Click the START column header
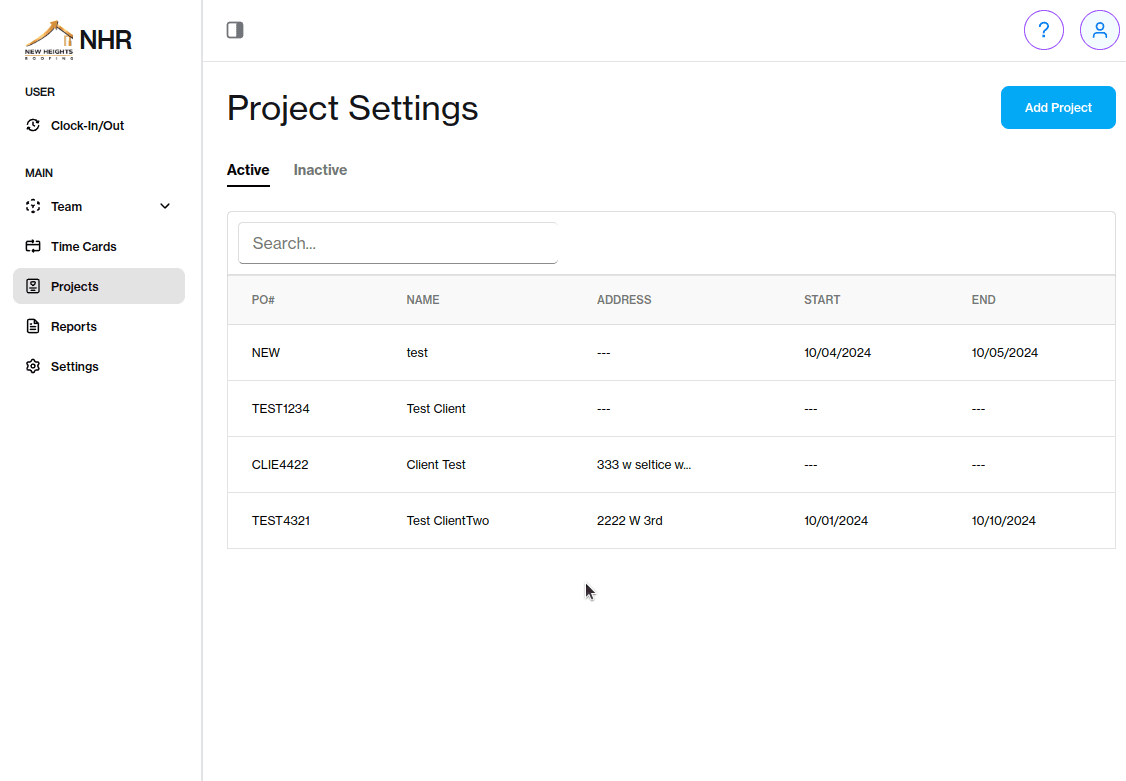The height and width of the screenshot is (781, 1126). coord(822,299)
